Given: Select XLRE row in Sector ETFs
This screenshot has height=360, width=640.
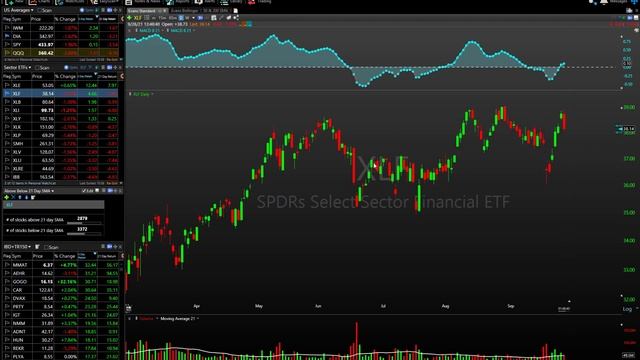Looking at the screenshot, I should tap(61, 169).
